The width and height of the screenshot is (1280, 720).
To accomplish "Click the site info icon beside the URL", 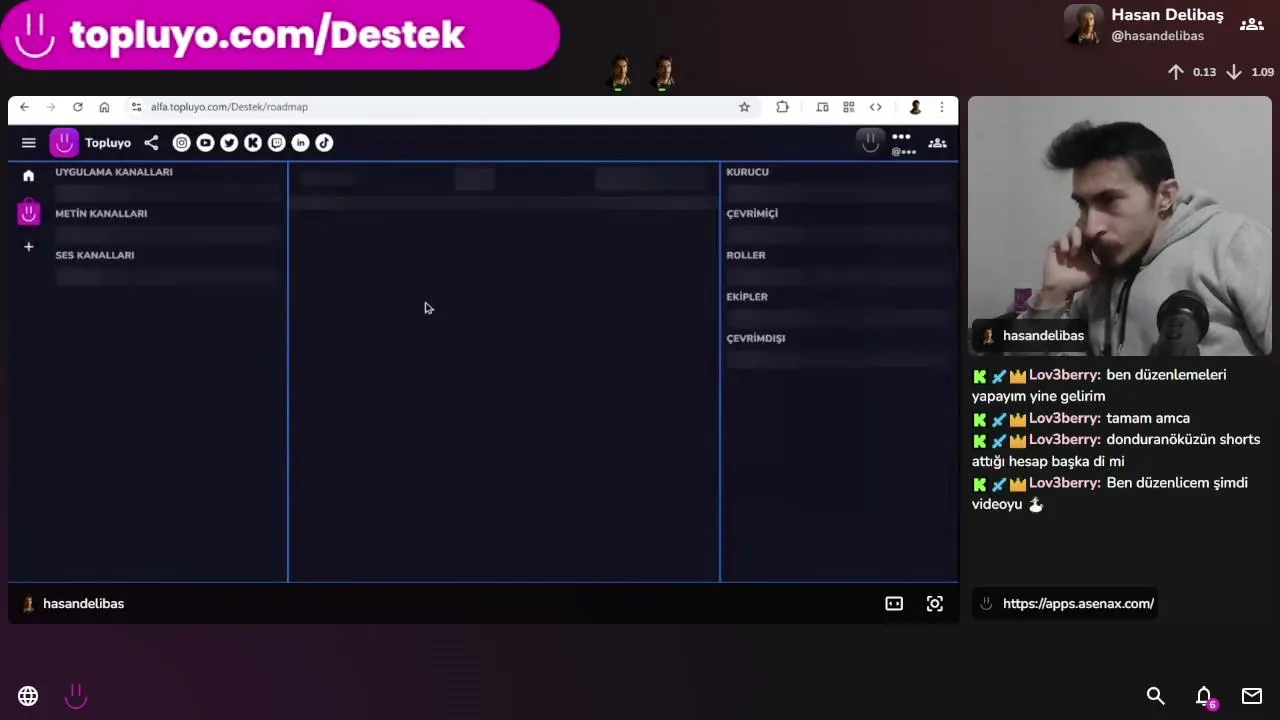I will (136, 107).
